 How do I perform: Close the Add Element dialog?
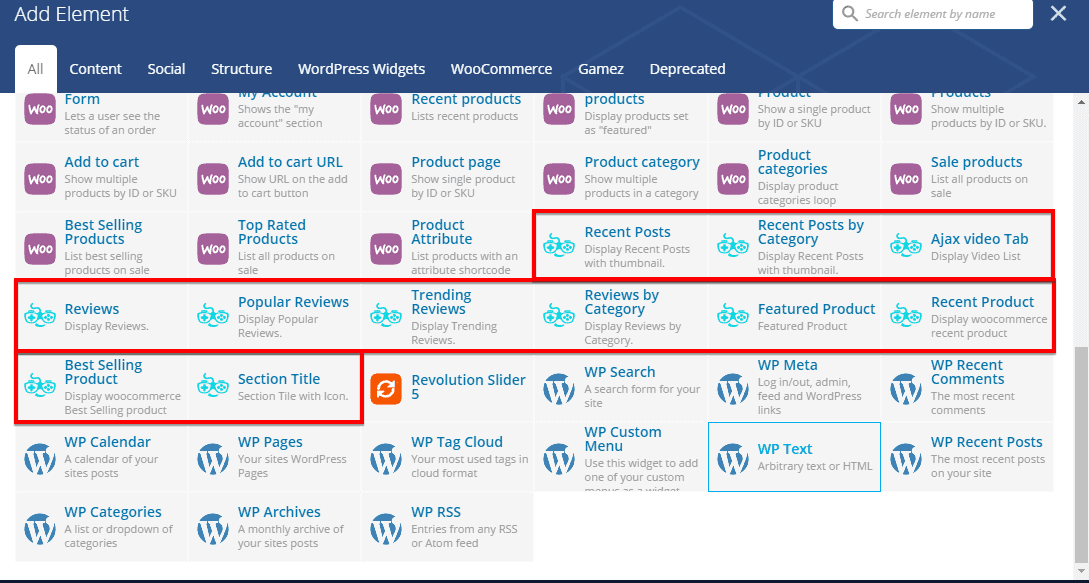click(1058, 14)
